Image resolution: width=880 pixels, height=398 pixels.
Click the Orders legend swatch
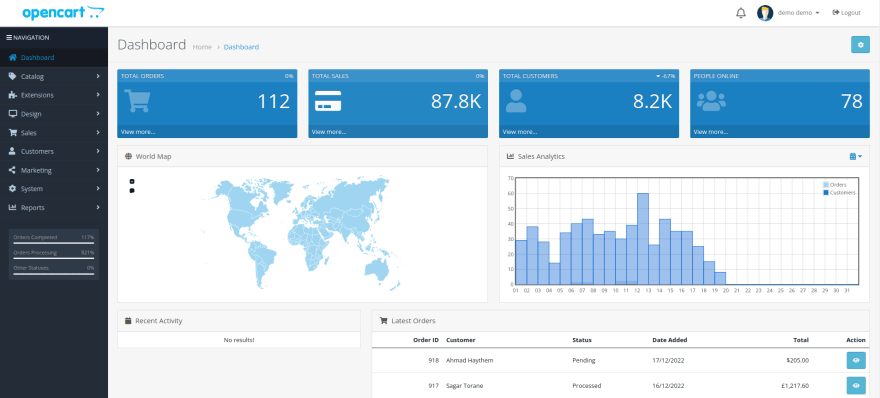click(826, 185)
